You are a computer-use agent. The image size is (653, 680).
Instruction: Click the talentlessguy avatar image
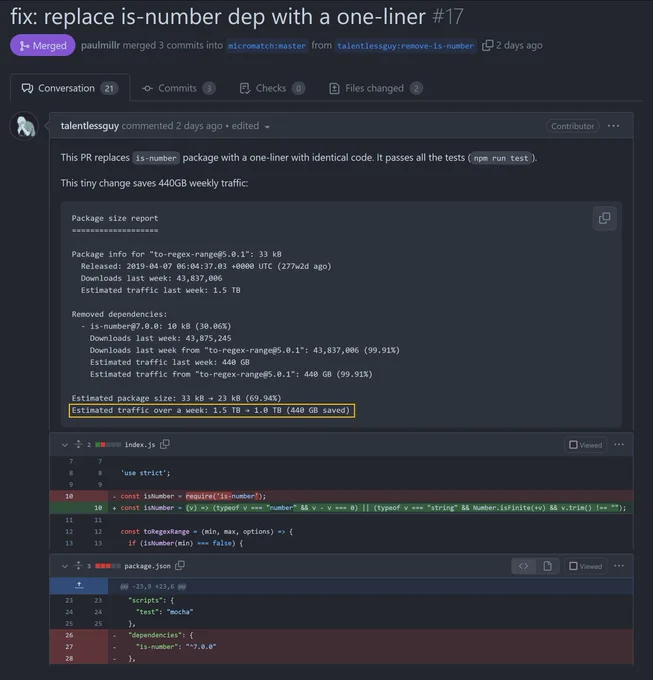pyautogui.click(x=24, y=126)
